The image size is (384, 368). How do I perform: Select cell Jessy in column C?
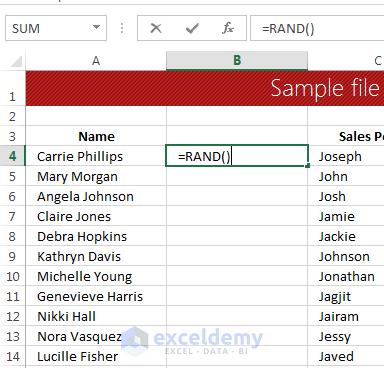pos(346,336)
